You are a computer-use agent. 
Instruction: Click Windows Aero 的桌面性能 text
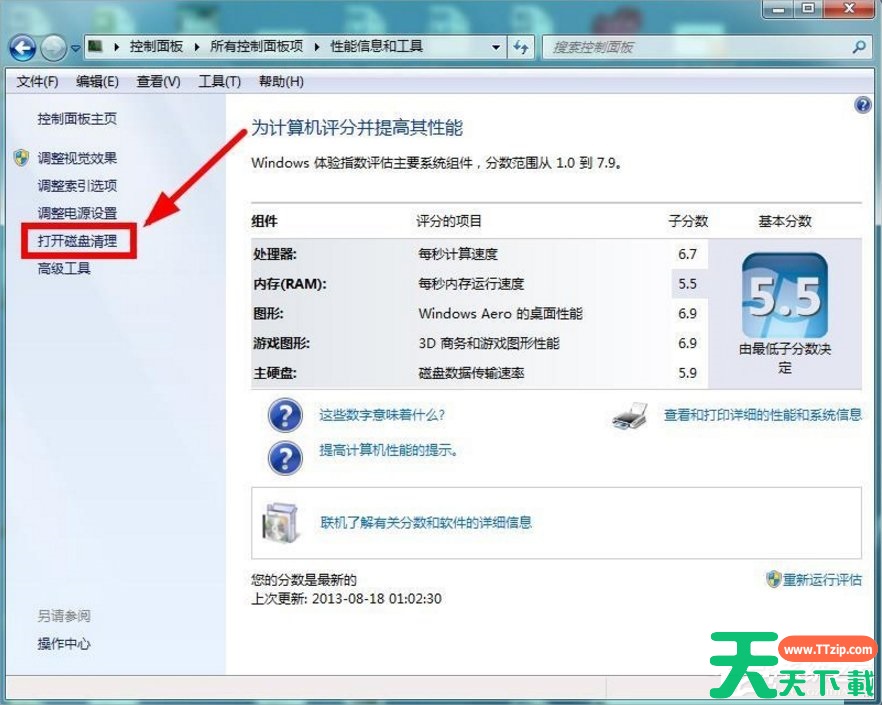[501, 313]
